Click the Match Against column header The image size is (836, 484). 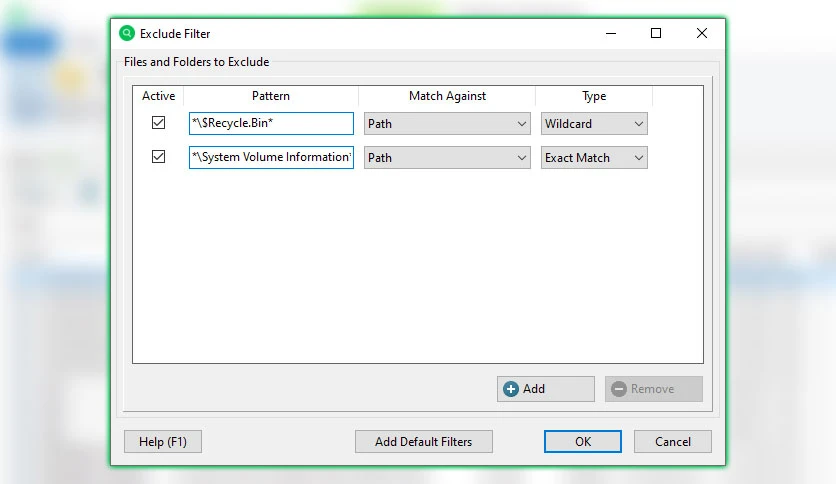(447, 96)
